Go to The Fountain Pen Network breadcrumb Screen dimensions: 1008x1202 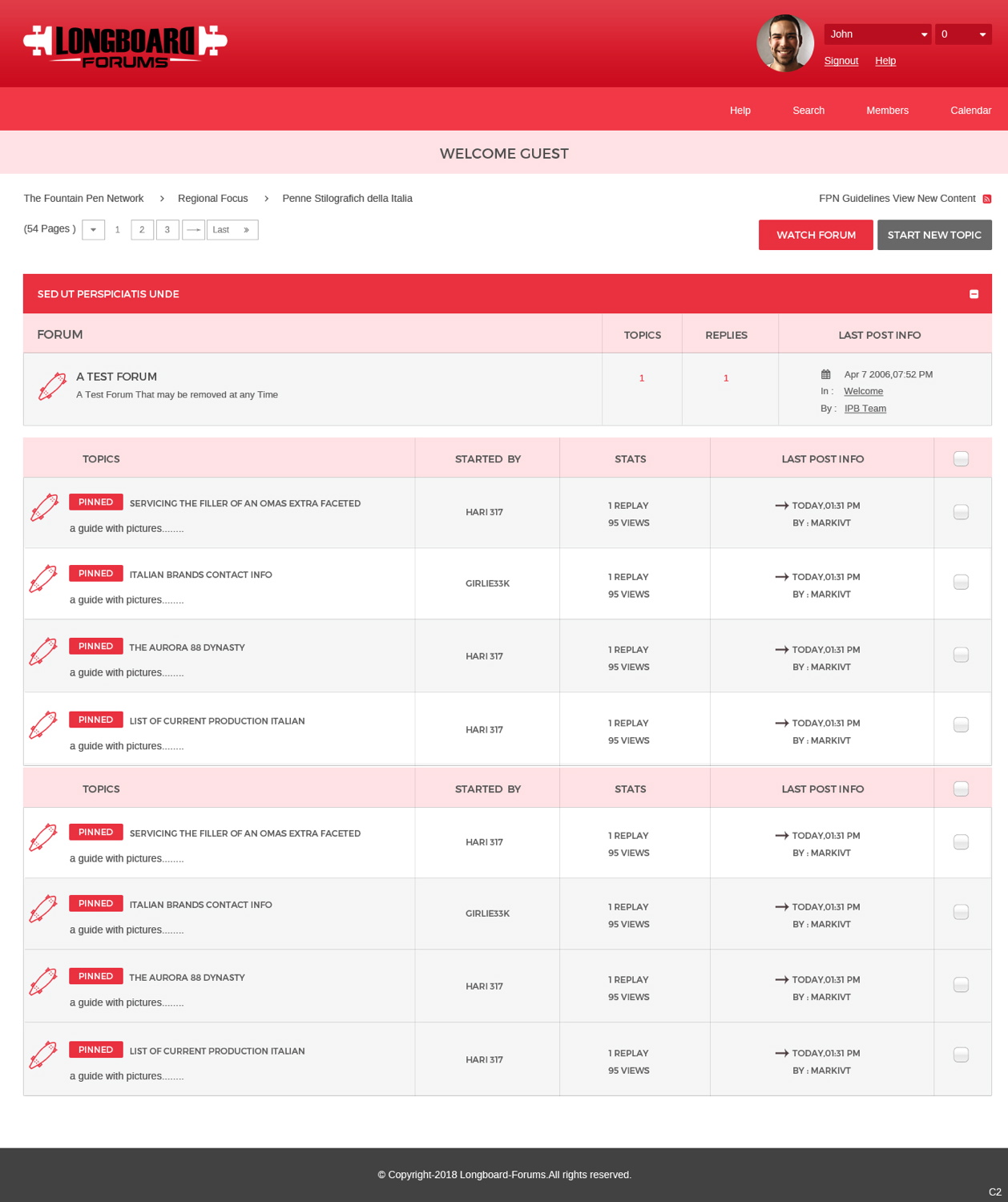(x=83, y=199)
